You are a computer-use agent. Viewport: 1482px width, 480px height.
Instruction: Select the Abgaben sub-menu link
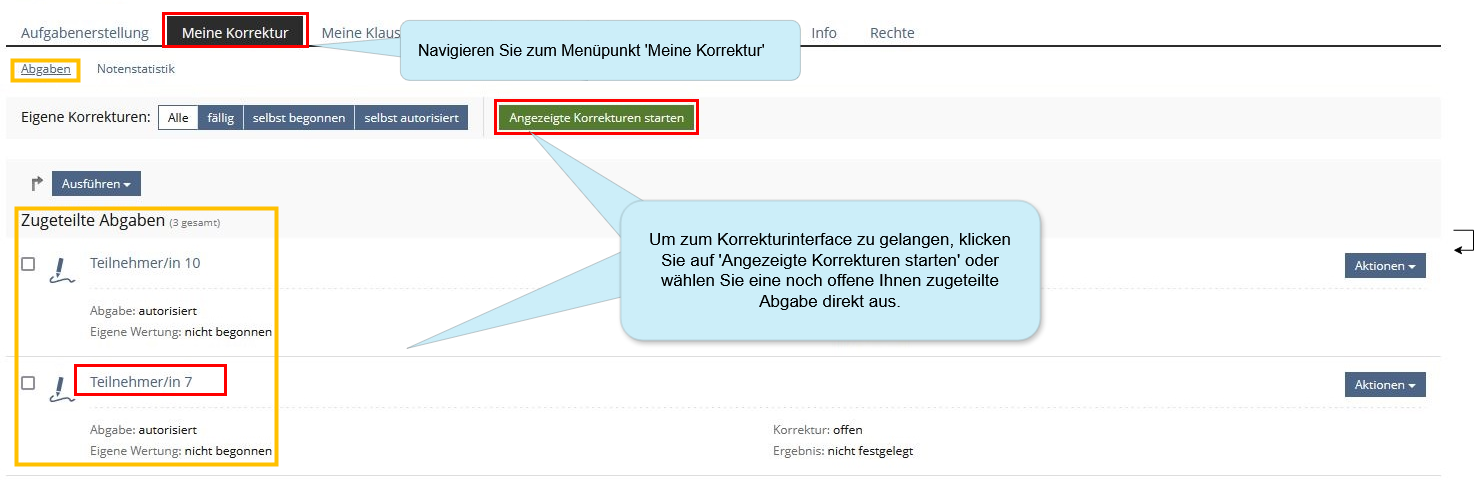pyautogui.click(x=46, y=69)
